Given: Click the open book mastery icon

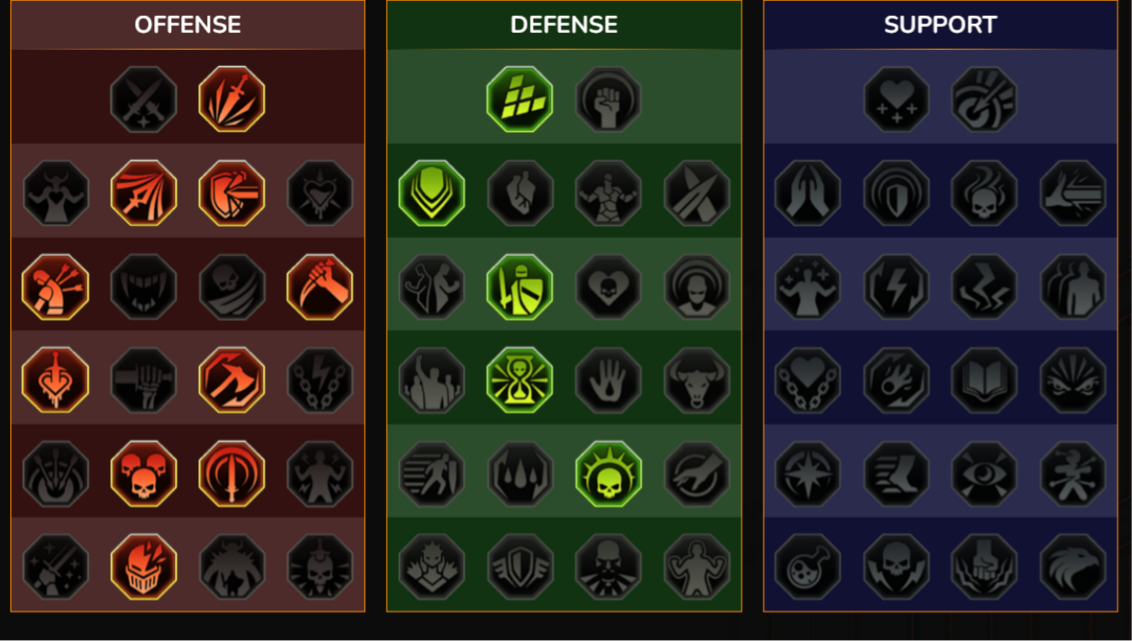Looking at the screenshot, I should point(984,380).
